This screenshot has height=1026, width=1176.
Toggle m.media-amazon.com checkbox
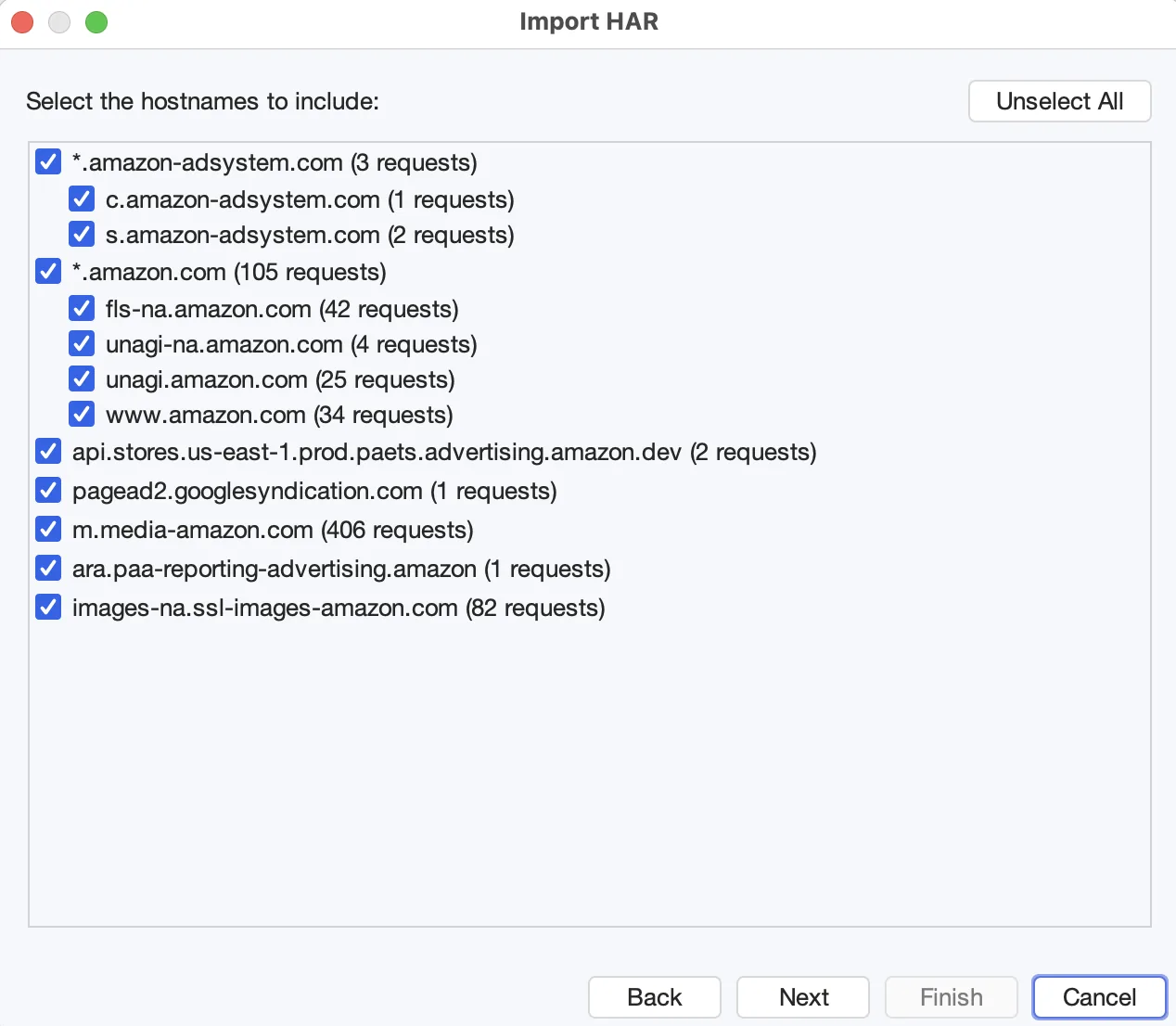click(48, 530)
